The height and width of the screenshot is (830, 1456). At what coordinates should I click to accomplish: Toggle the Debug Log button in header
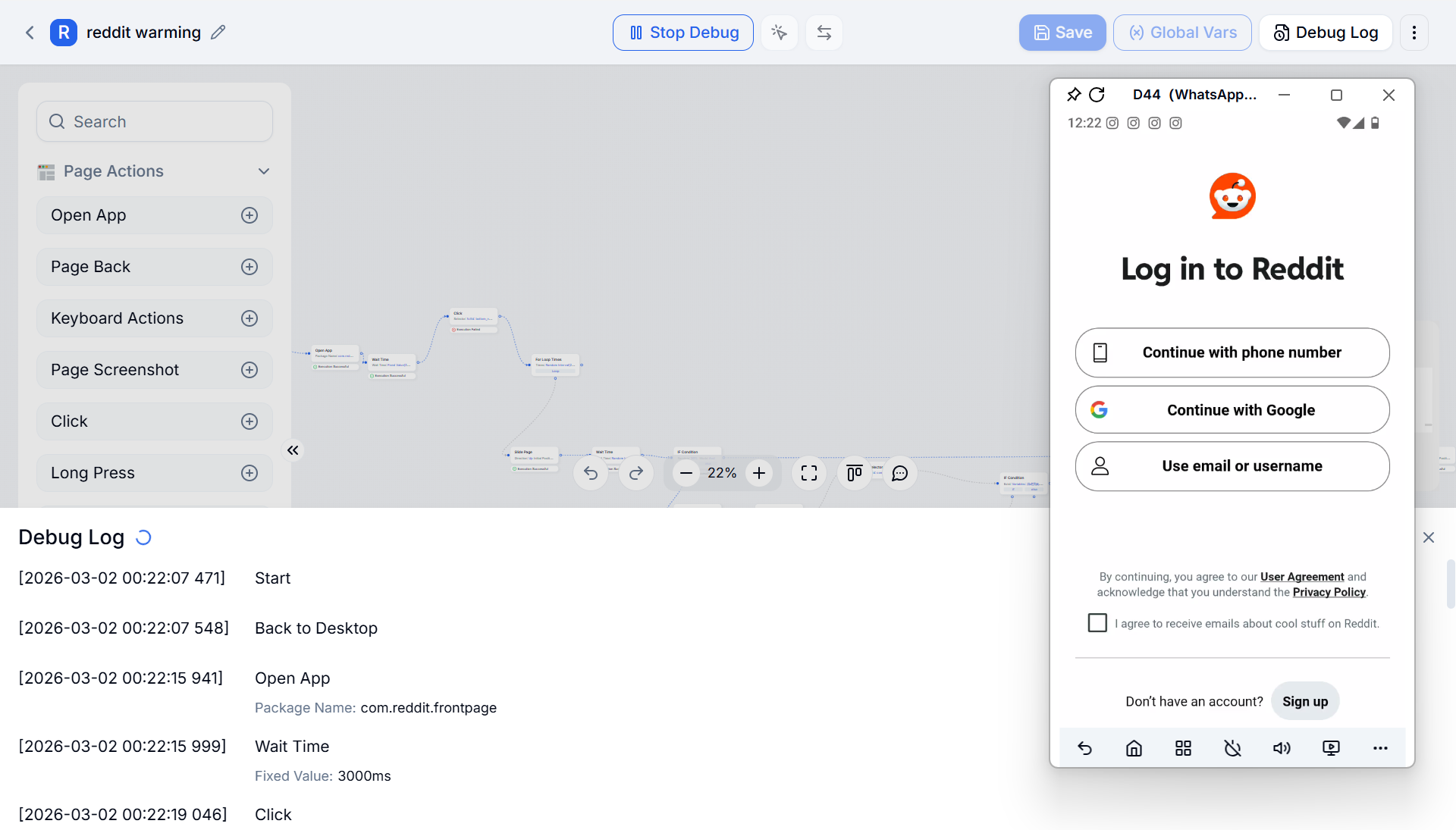click(x=1326, y=33)
